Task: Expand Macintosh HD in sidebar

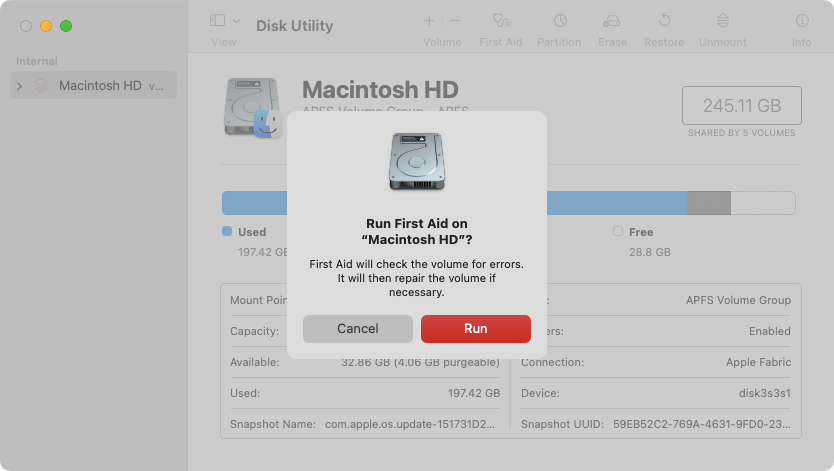Action: (20, 86)
